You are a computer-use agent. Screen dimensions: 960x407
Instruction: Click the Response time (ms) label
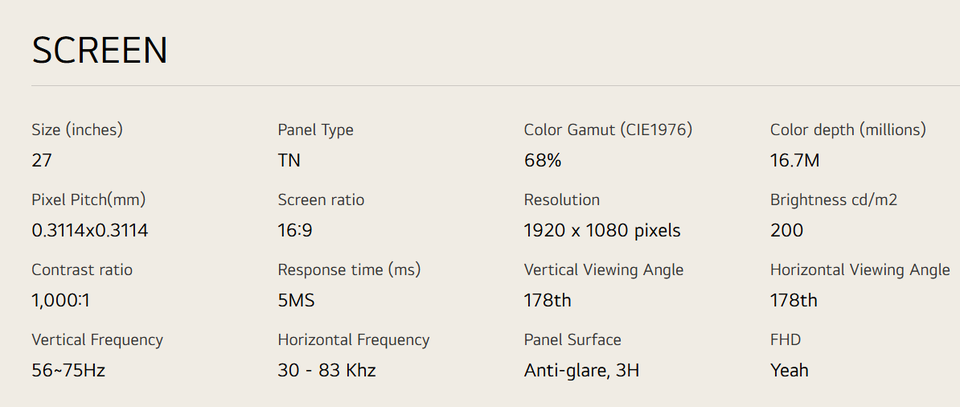(x=349, y=270)
